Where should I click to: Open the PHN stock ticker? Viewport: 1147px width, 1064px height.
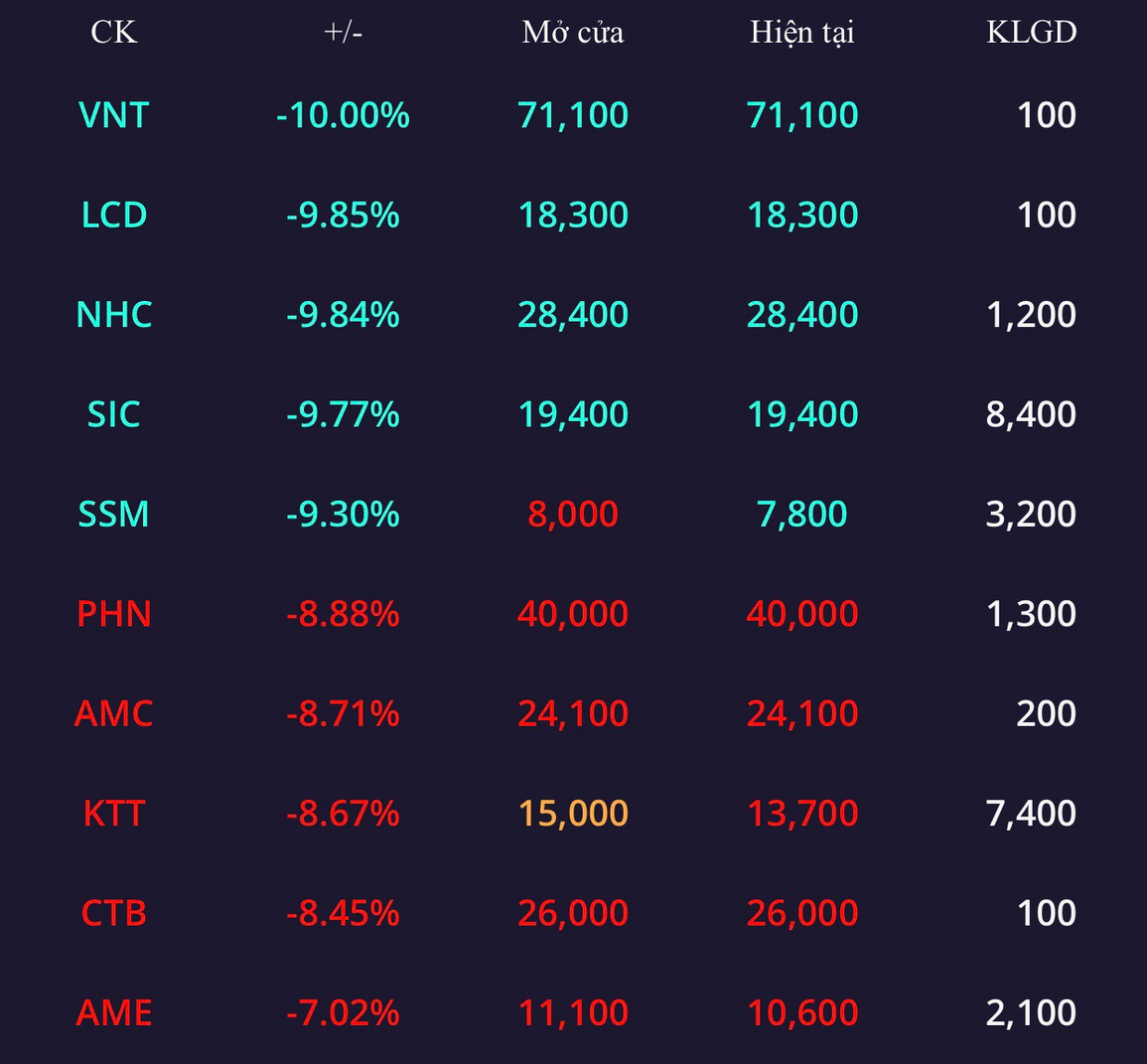coord(113,614)
